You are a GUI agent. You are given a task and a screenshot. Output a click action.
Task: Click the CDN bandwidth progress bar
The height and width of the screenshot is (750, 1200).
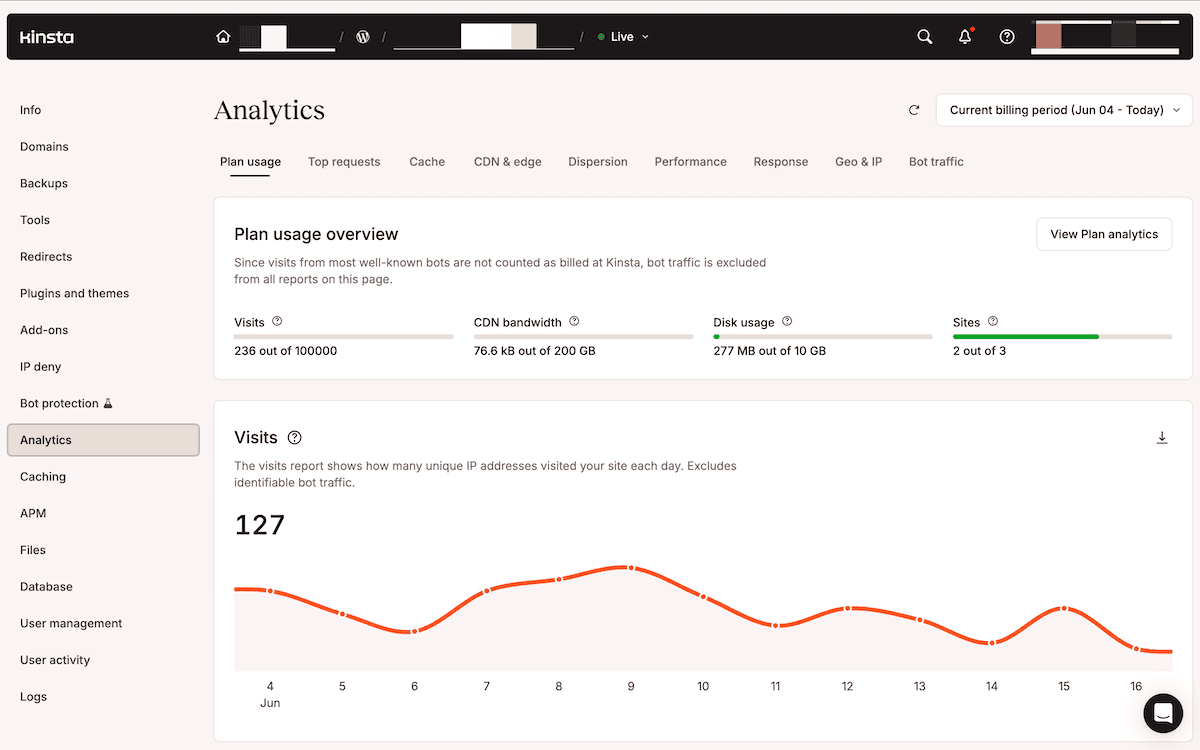[x=583, y=337]
